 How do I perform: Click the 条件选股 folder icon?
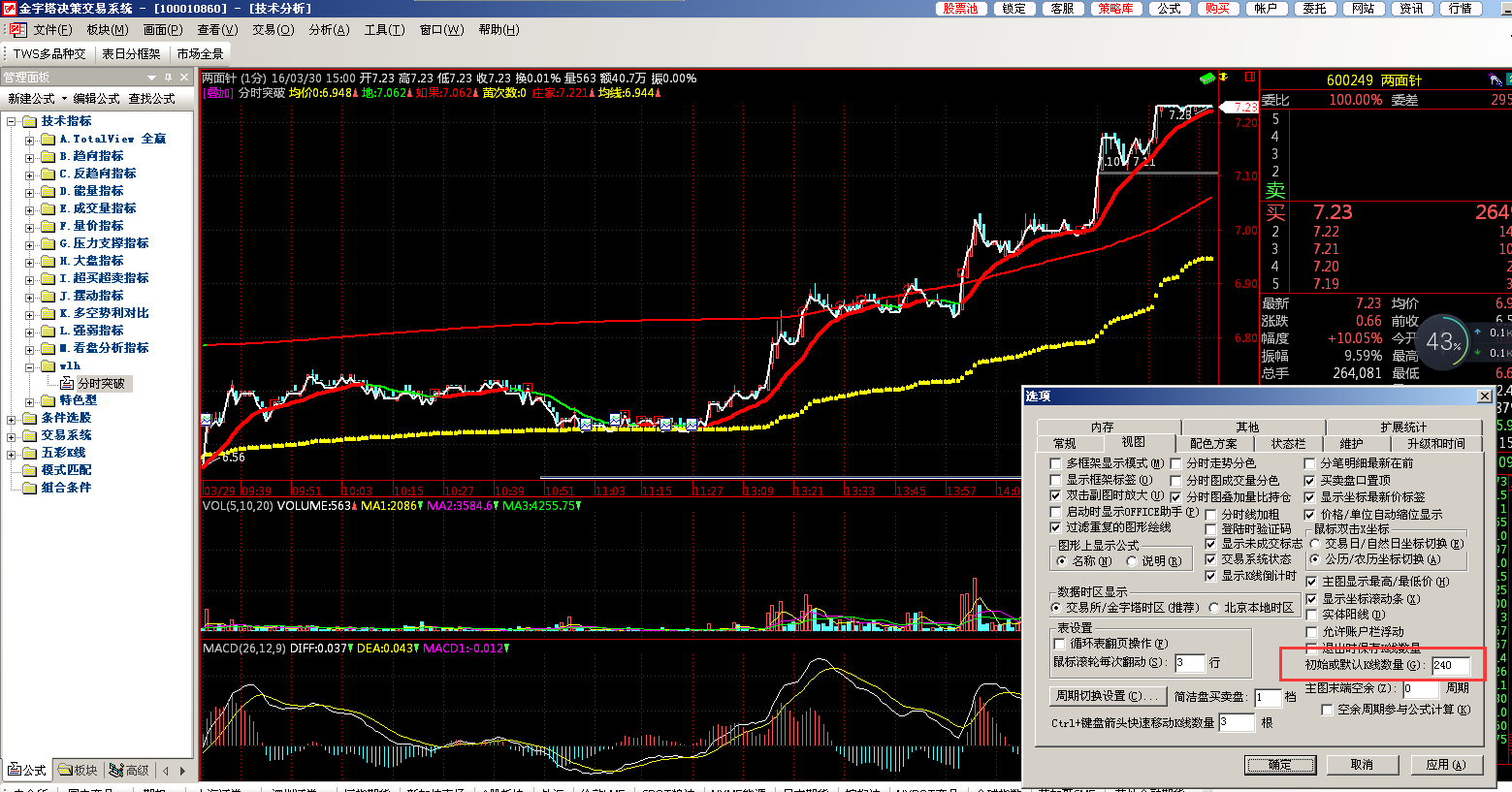30,418
